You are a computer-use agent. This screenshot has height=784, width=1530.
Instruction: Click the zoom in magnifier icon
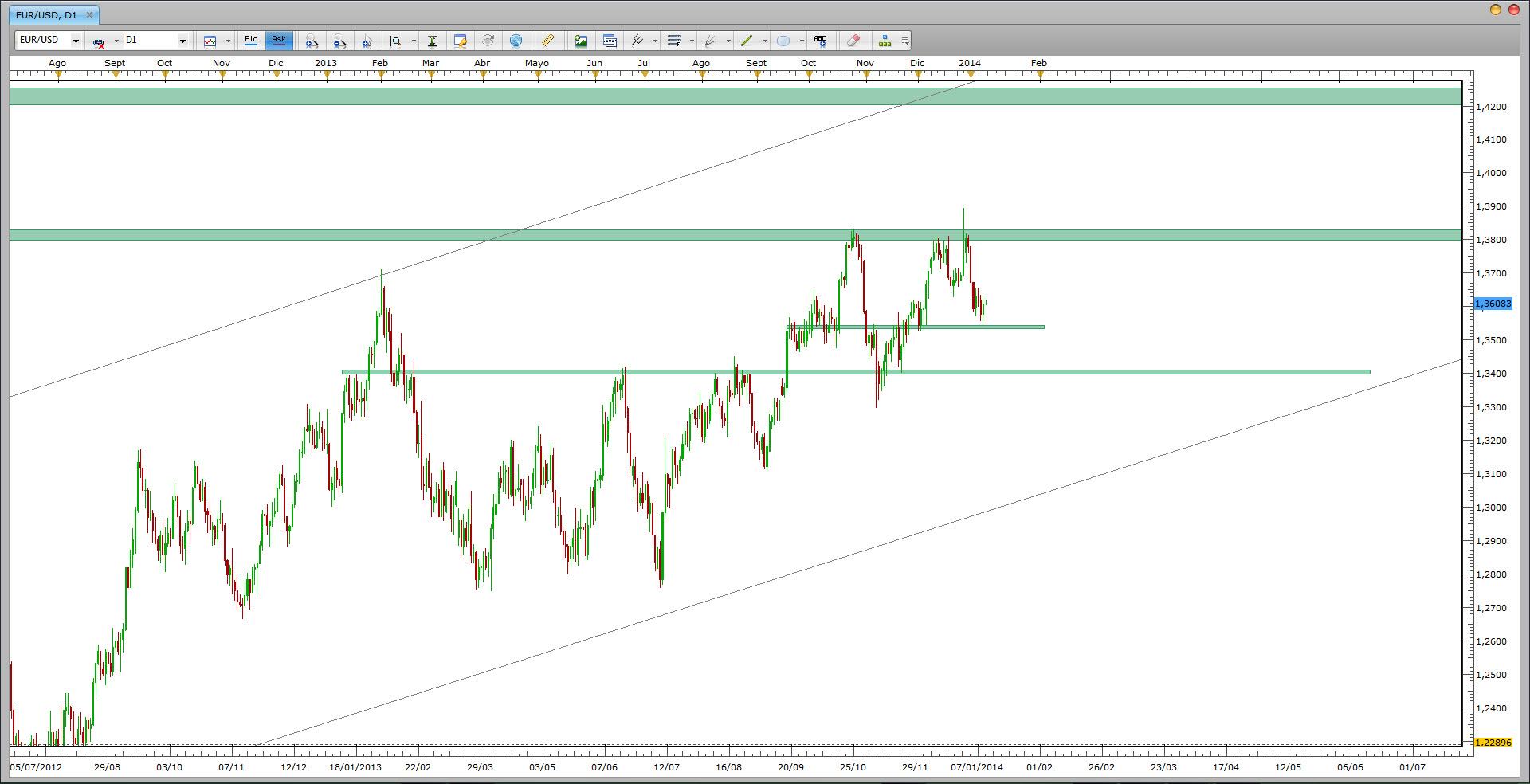coord(312,41)
